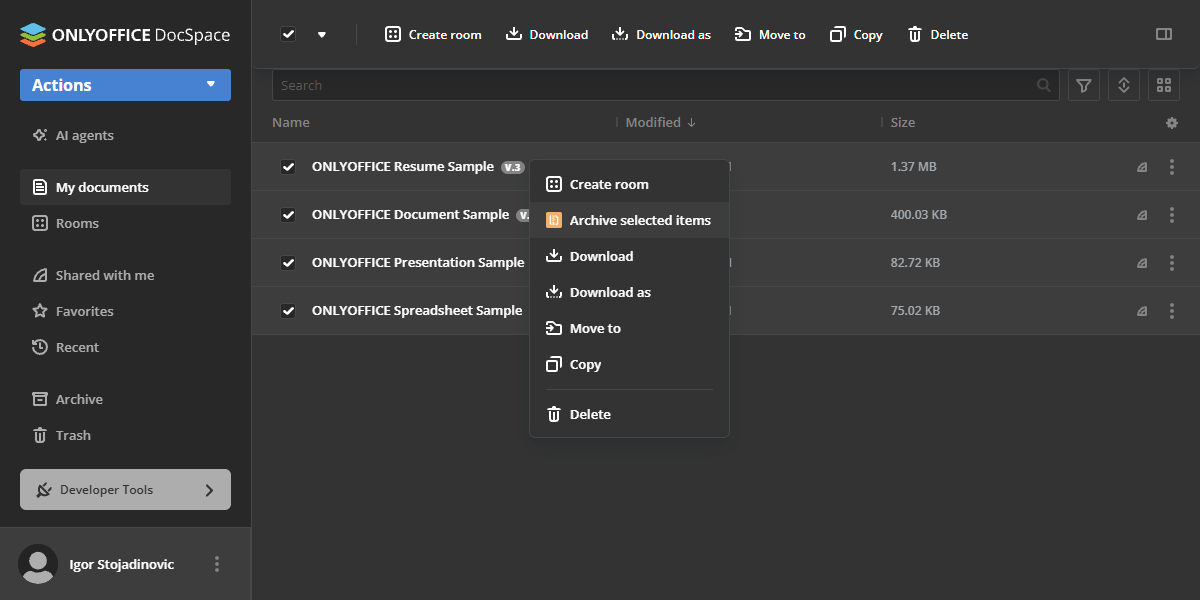Open the ONLYOFFICE DocSpace logo home
Screen dimensions: 1200x600
[x=125, y=35]
